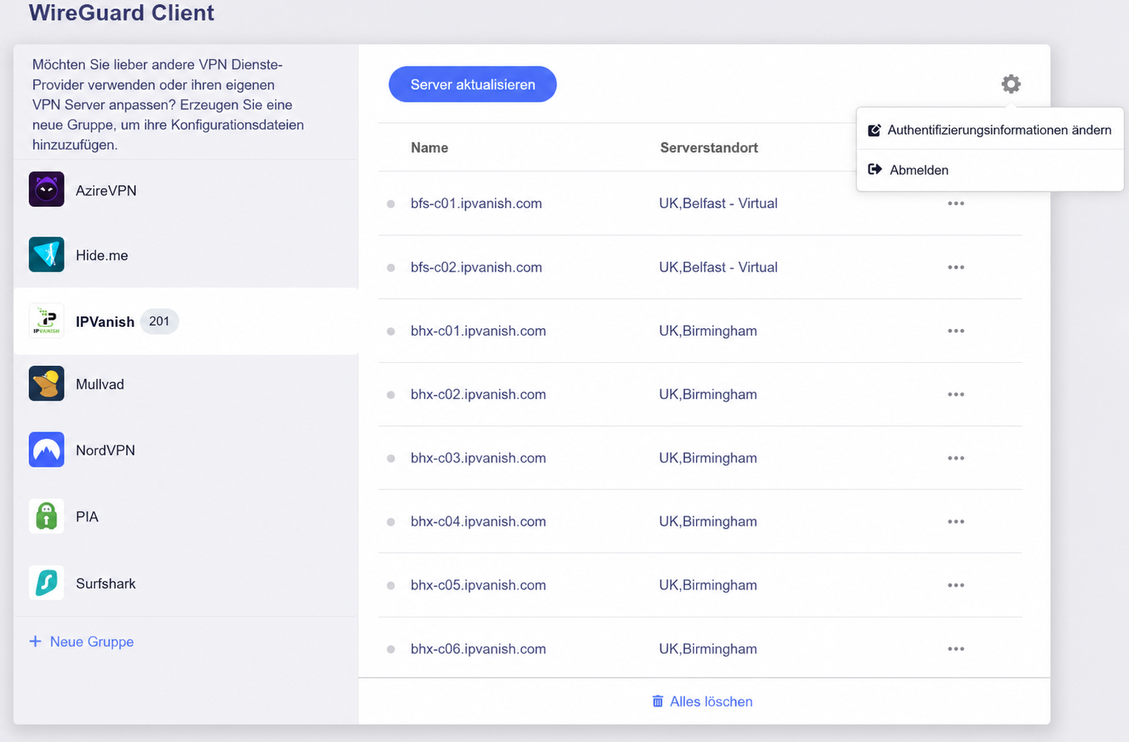Click the Name column header
This screenshot has width=1129, height=742.
pos(429,148)
